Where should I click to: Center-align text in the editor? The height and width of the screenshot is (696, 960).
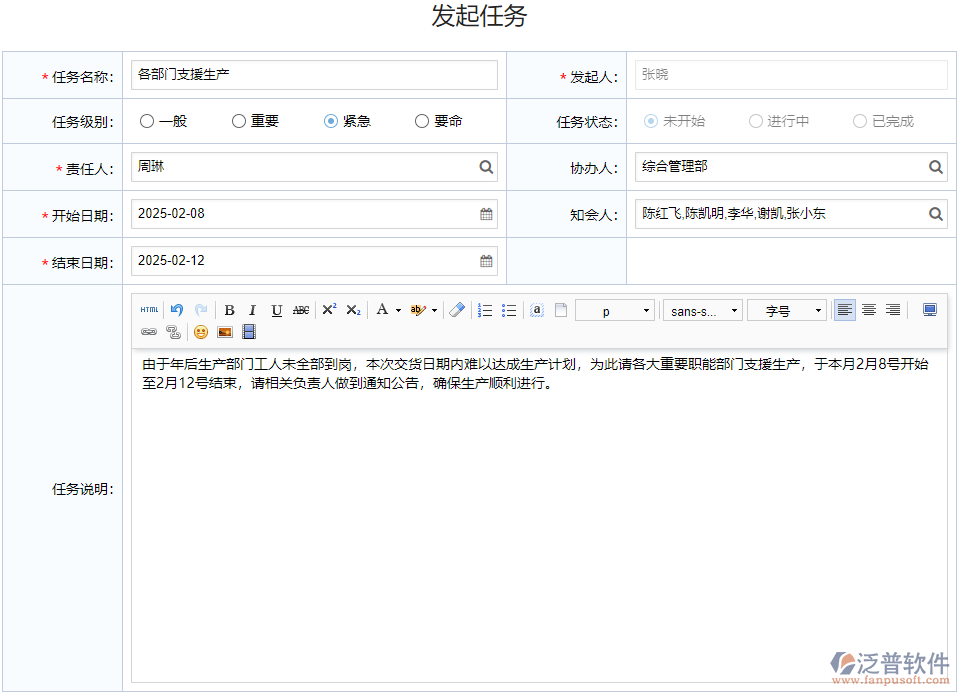click(869, 310)
